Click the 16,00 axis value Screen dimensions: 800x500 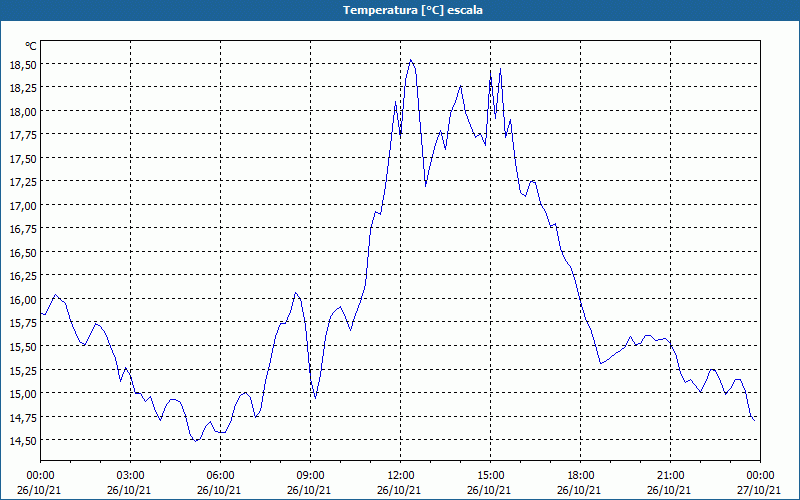23,299
